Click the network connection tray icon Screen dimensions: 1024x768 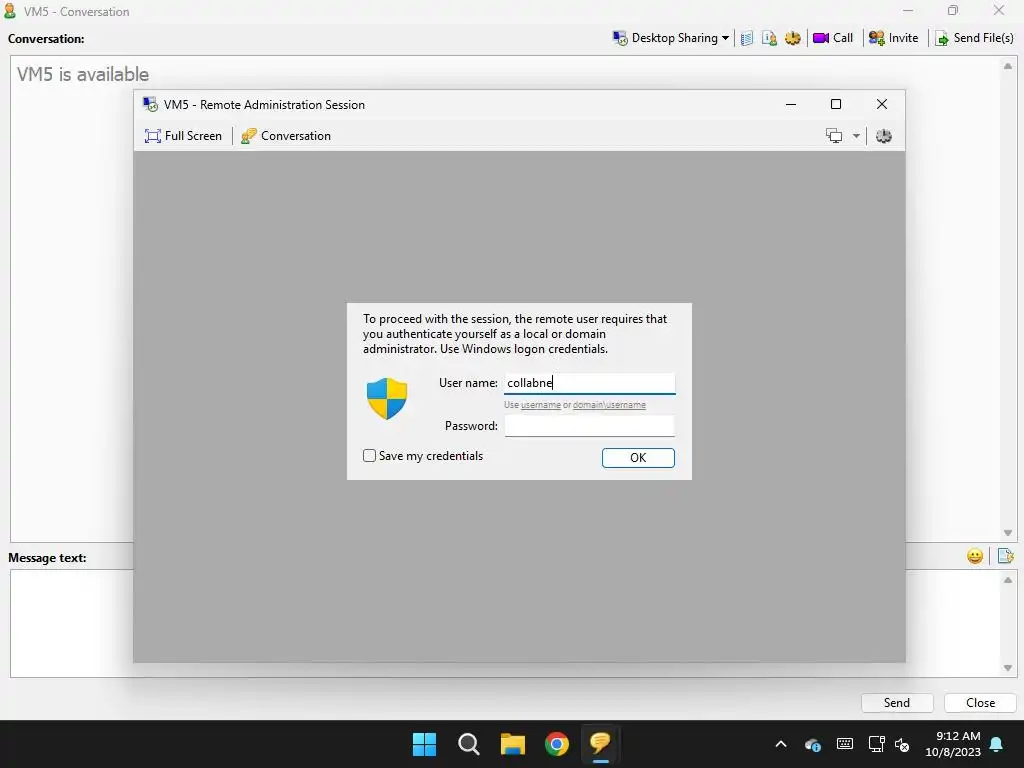pyautogui.click(x=876, y=744)
